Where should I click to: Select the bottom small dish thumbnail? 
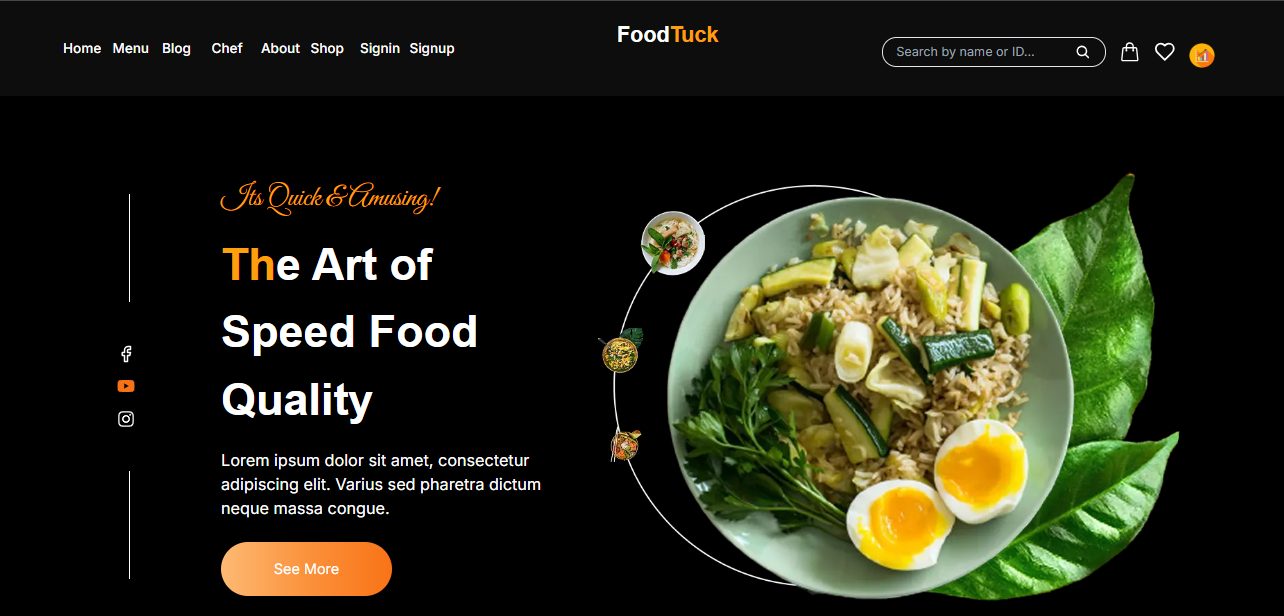point(625,445)
